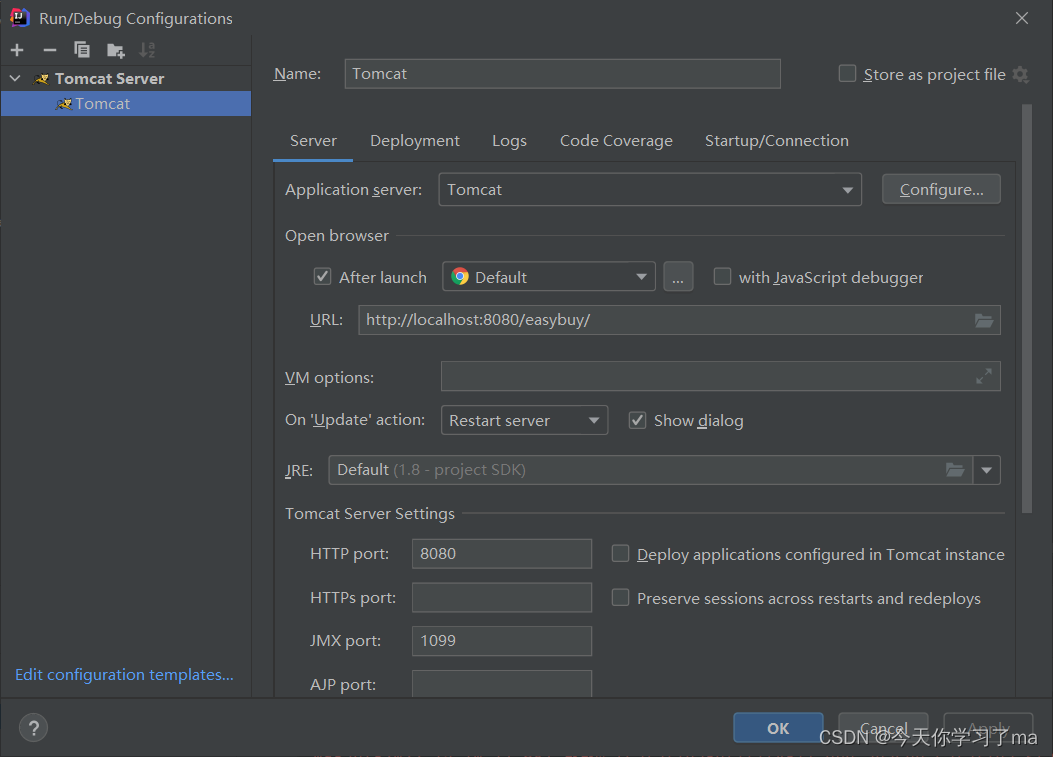Collapse the Tomcat Server tree node

click(x=14, y=77)
